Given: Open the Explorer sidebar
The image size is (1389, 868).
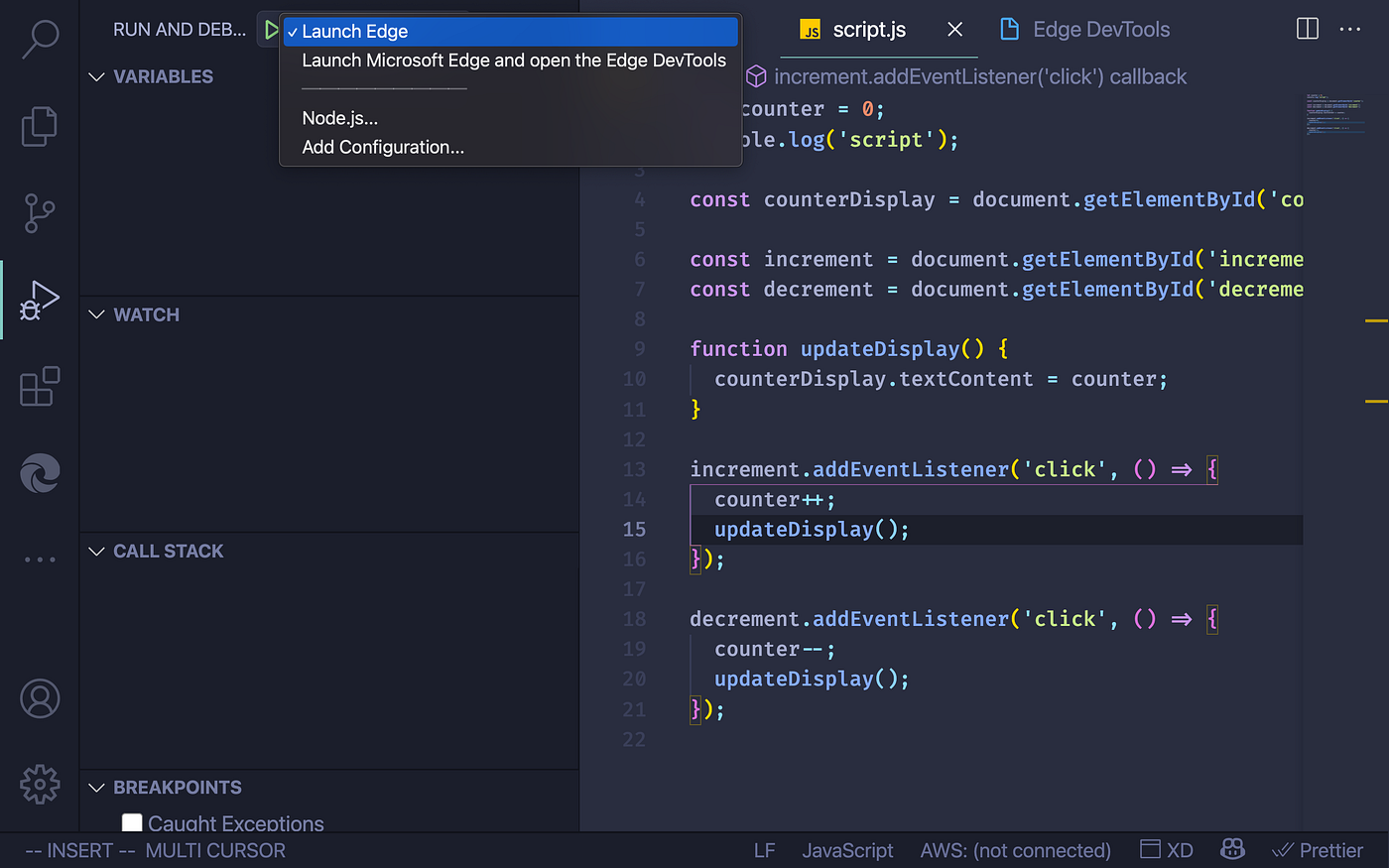Looking at the screenshot, I should [x=40, y=126].
